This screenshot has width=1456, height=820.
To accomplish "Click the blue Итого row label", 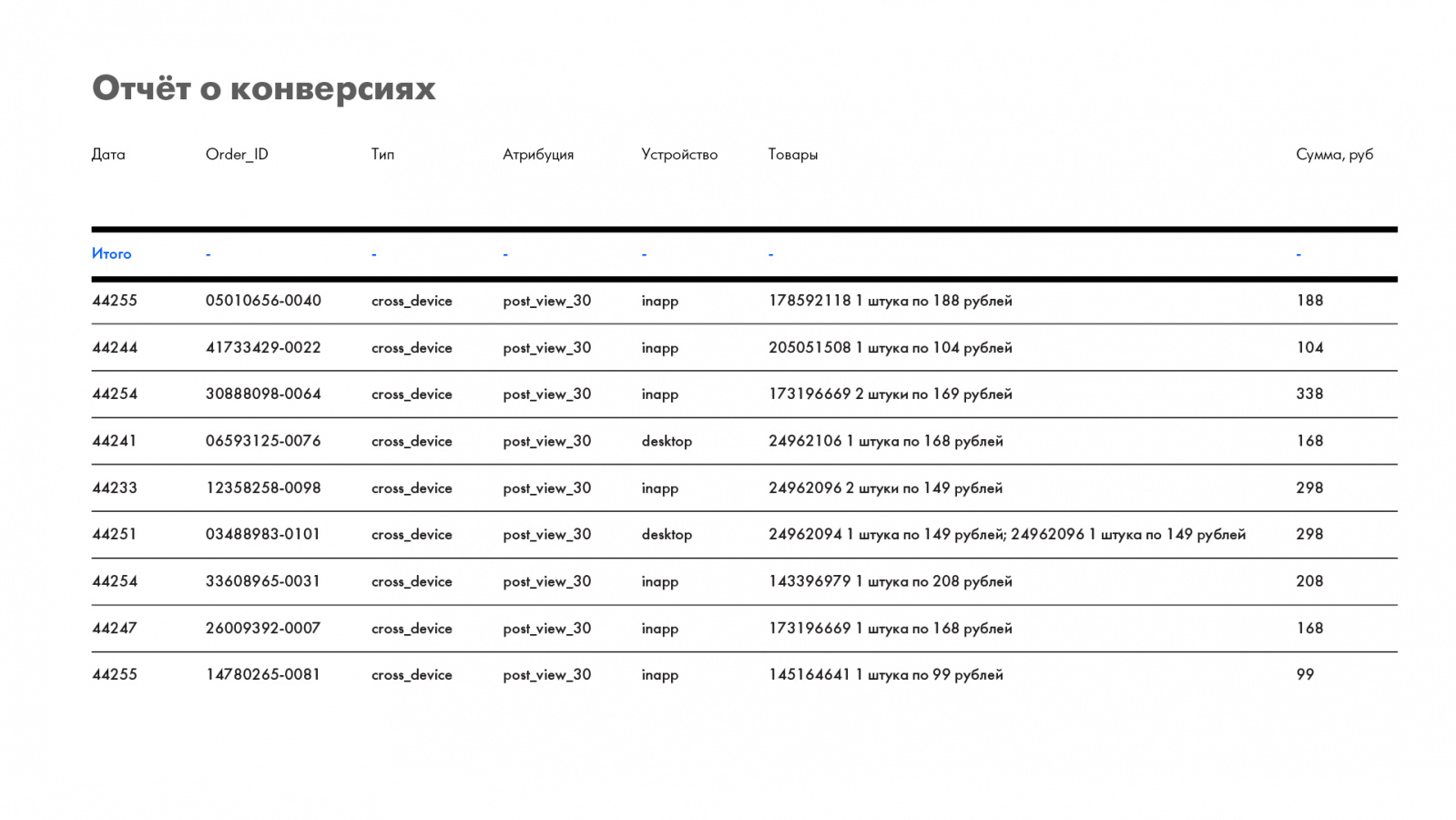I will pyautogui.click(x=111, y=254).
